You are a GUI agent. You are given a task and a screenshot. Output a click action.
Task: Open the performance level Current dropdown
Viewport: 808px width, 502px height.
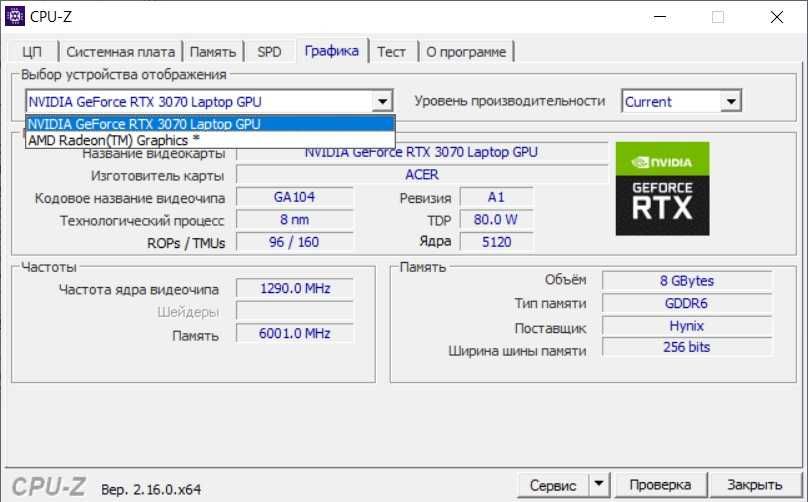pyautogui.click(x=682, y=102)
